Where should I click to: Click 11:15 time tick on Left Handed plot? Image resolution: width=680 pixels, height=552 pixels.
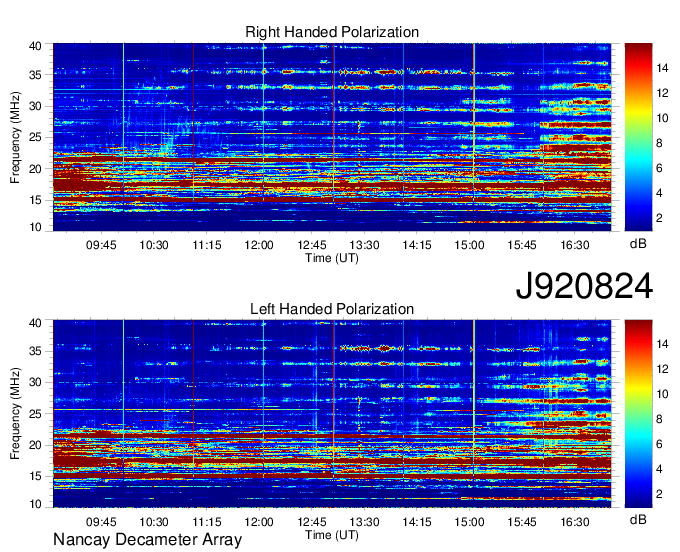[x=206, y=522]
